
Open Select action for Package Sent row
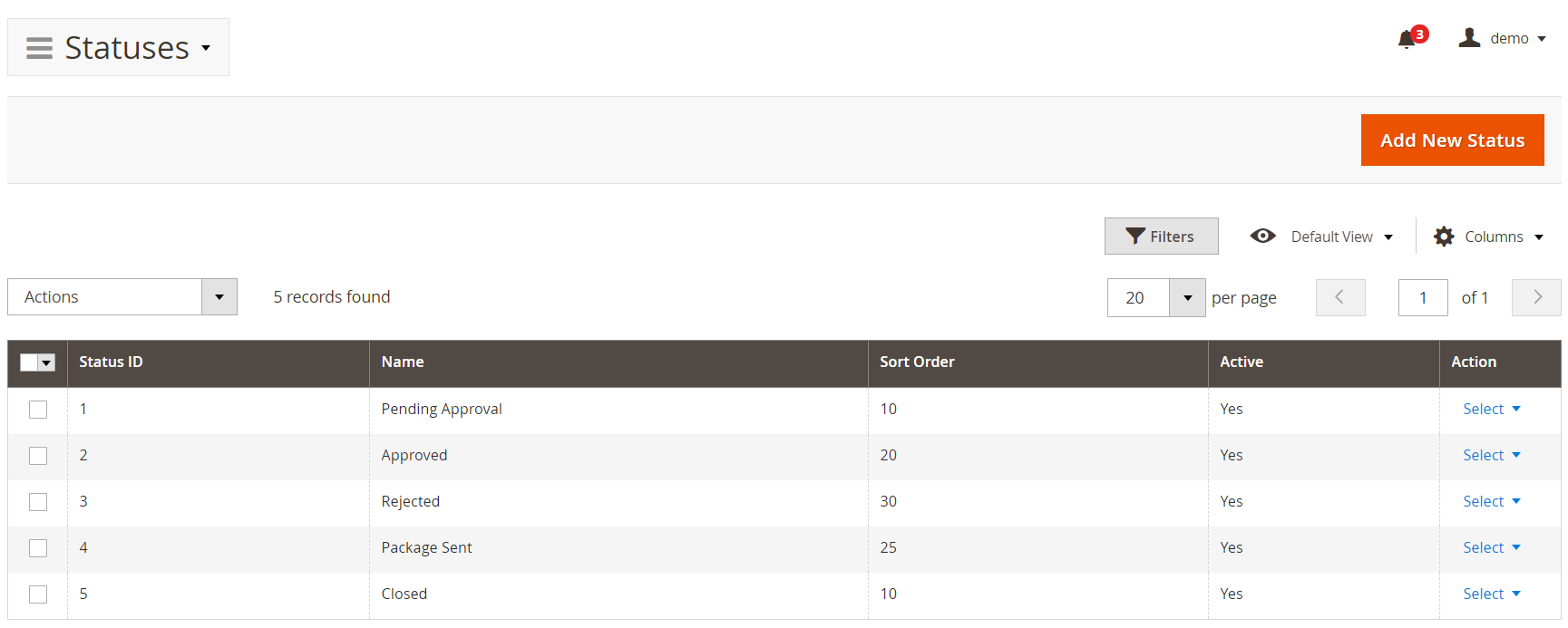(x=1491, y=547)
